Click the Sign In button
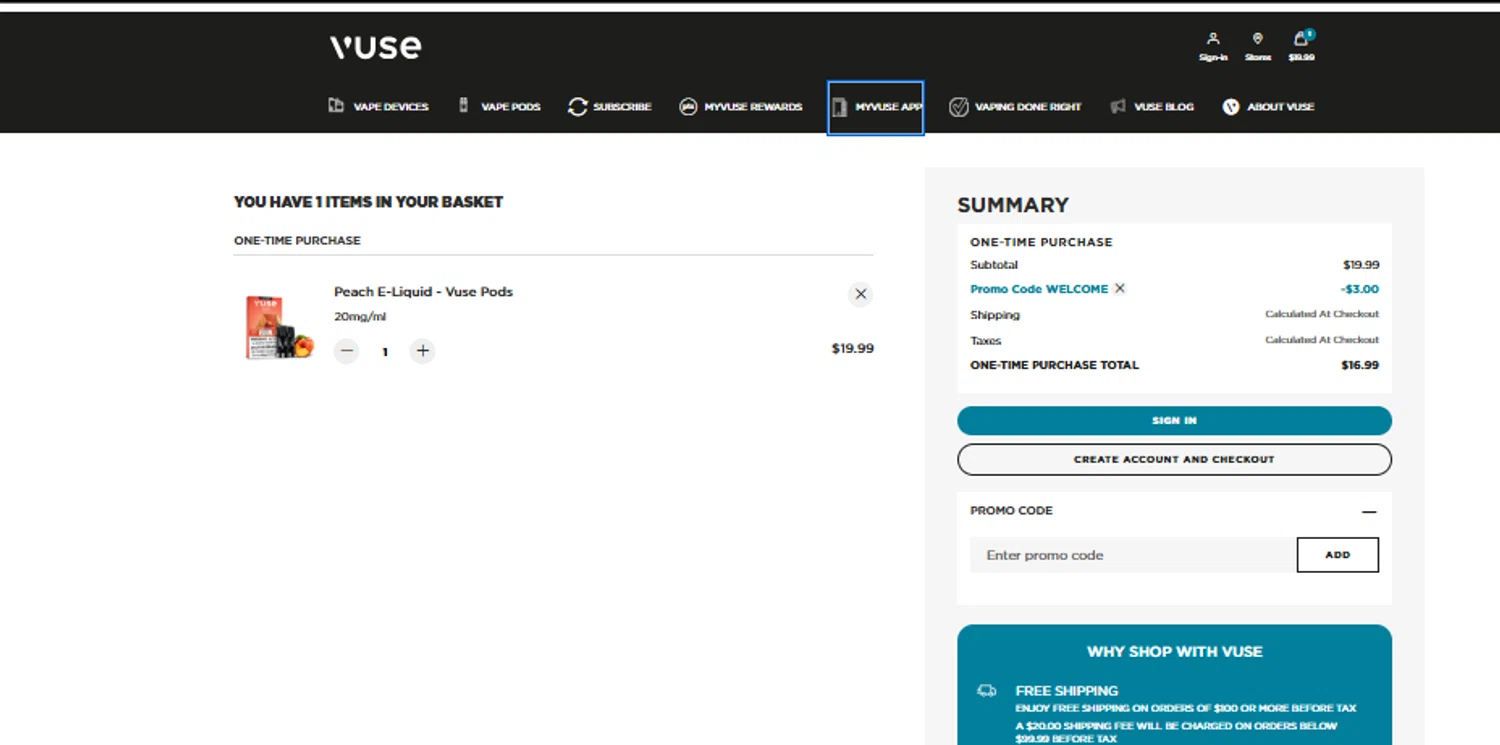 (1174, 421)
